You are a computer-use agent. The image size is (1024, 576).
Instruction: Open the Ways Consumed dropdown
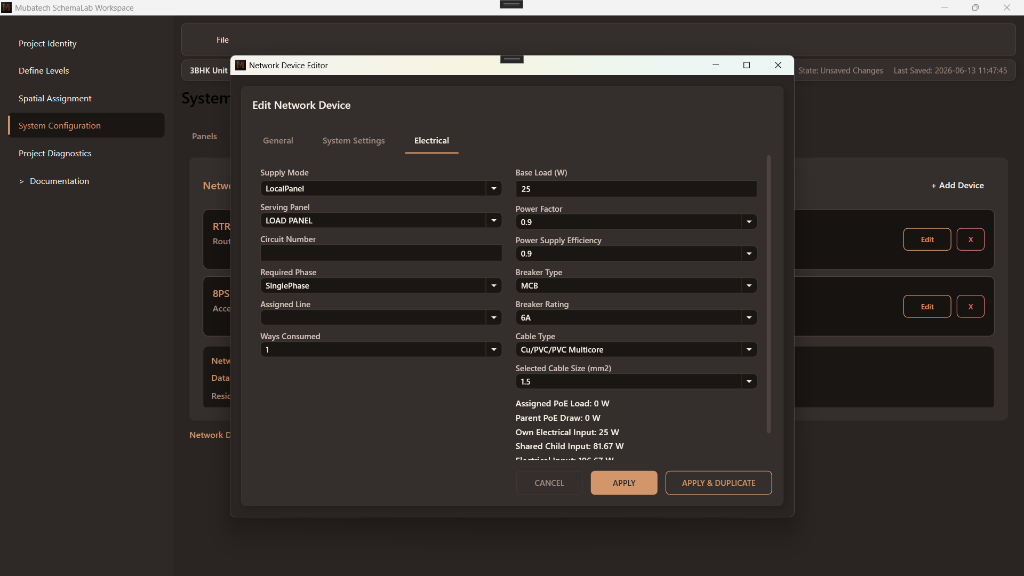tap(381, 349)
